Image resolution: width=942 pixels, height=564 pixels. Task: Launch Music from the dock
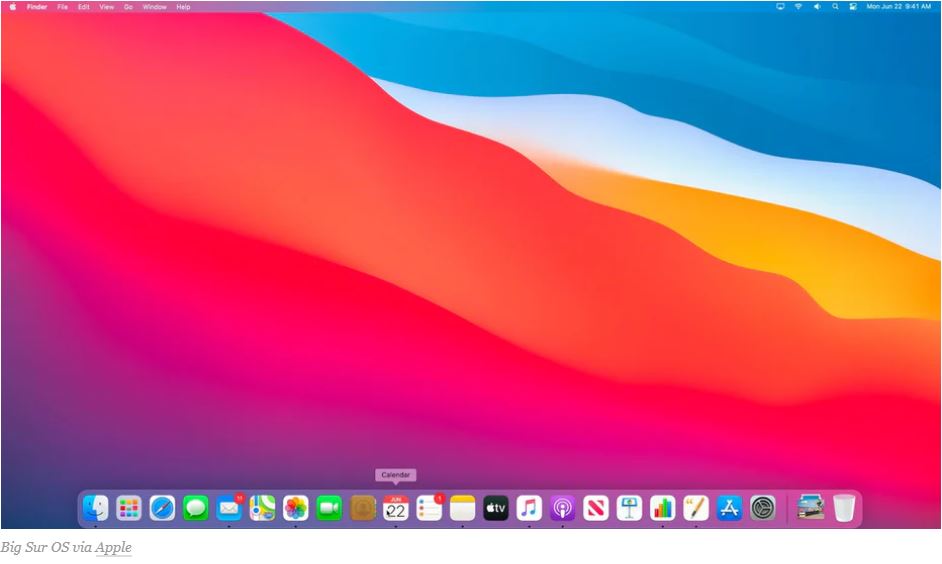coord(529,508)
